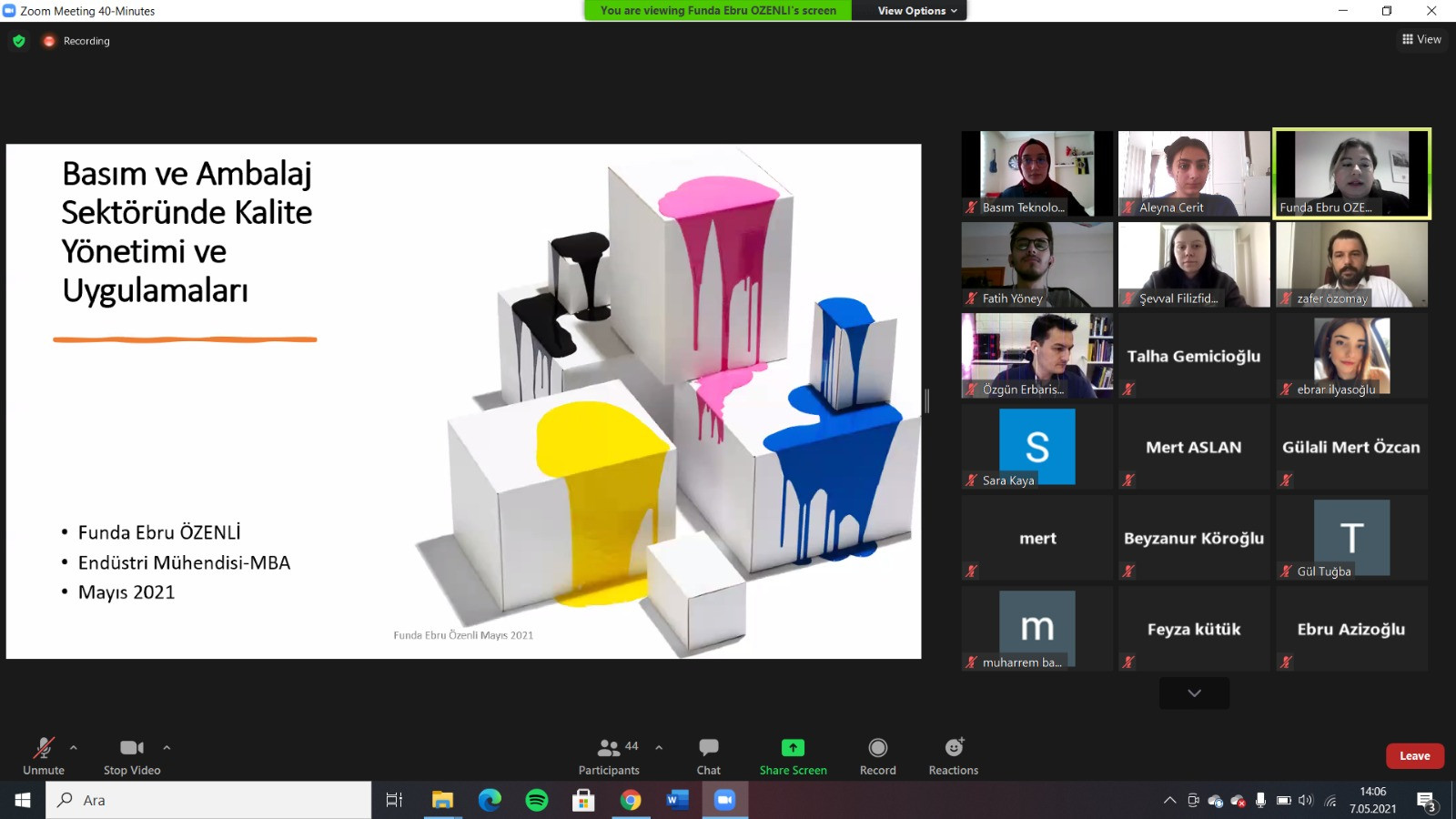This screenshot has width=1456, height=819.
Task: Click the Ara search box in taskbar
Action: [208, 800]
